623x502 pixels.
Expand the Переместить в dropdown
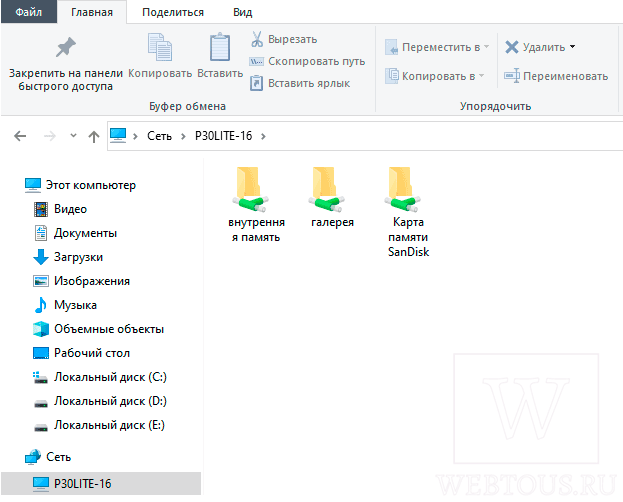(486, 47)
